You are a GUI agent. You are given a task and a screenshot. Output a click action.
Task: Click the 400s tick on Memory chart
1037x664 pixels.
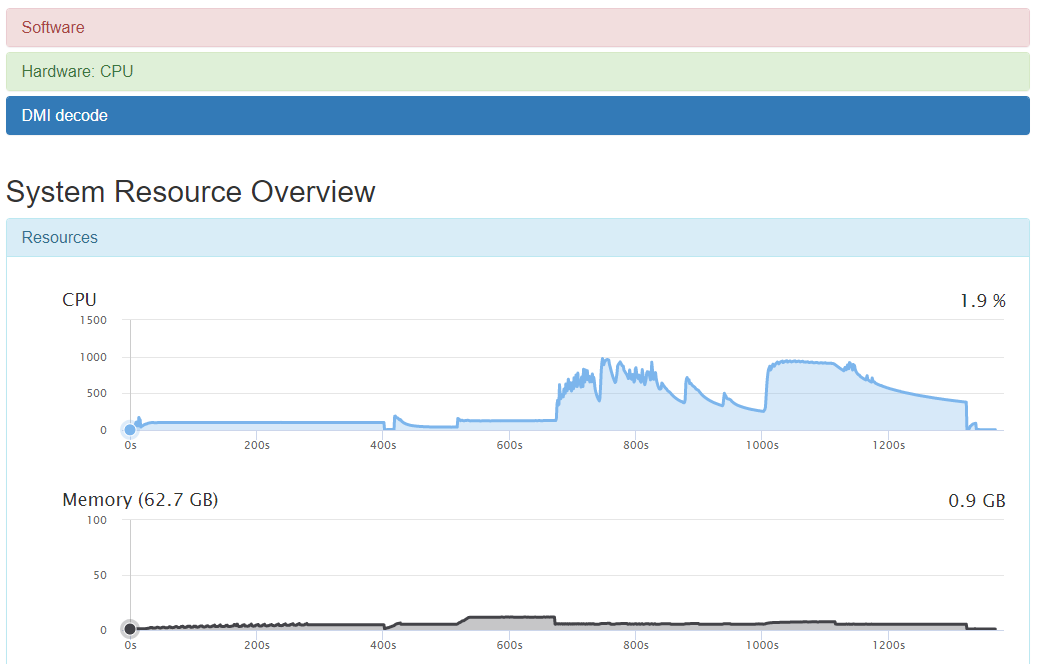coord(383,646)
